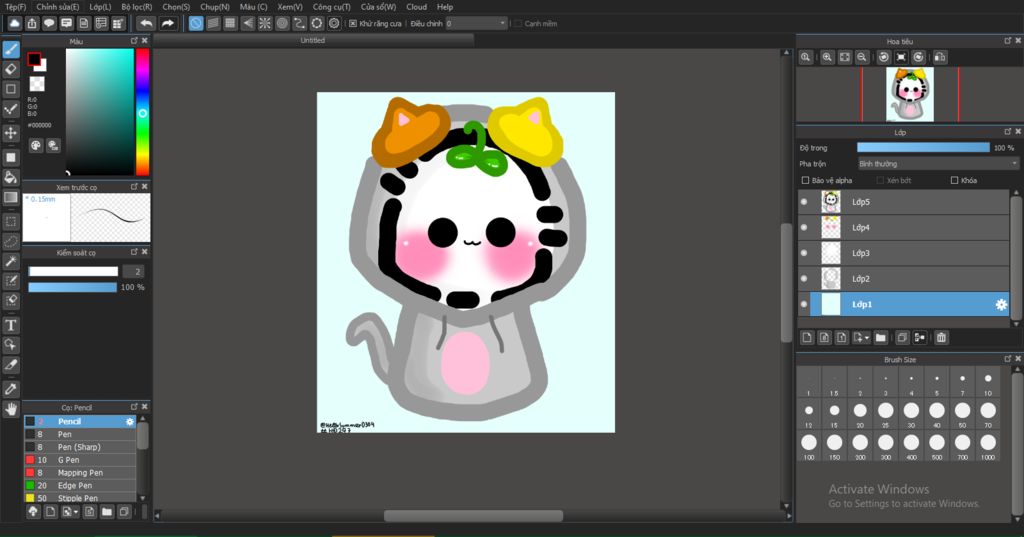Screen dimensions: 1024x537
Task: Click the foreground black color swatch
Action: click(x=34, y=59)
